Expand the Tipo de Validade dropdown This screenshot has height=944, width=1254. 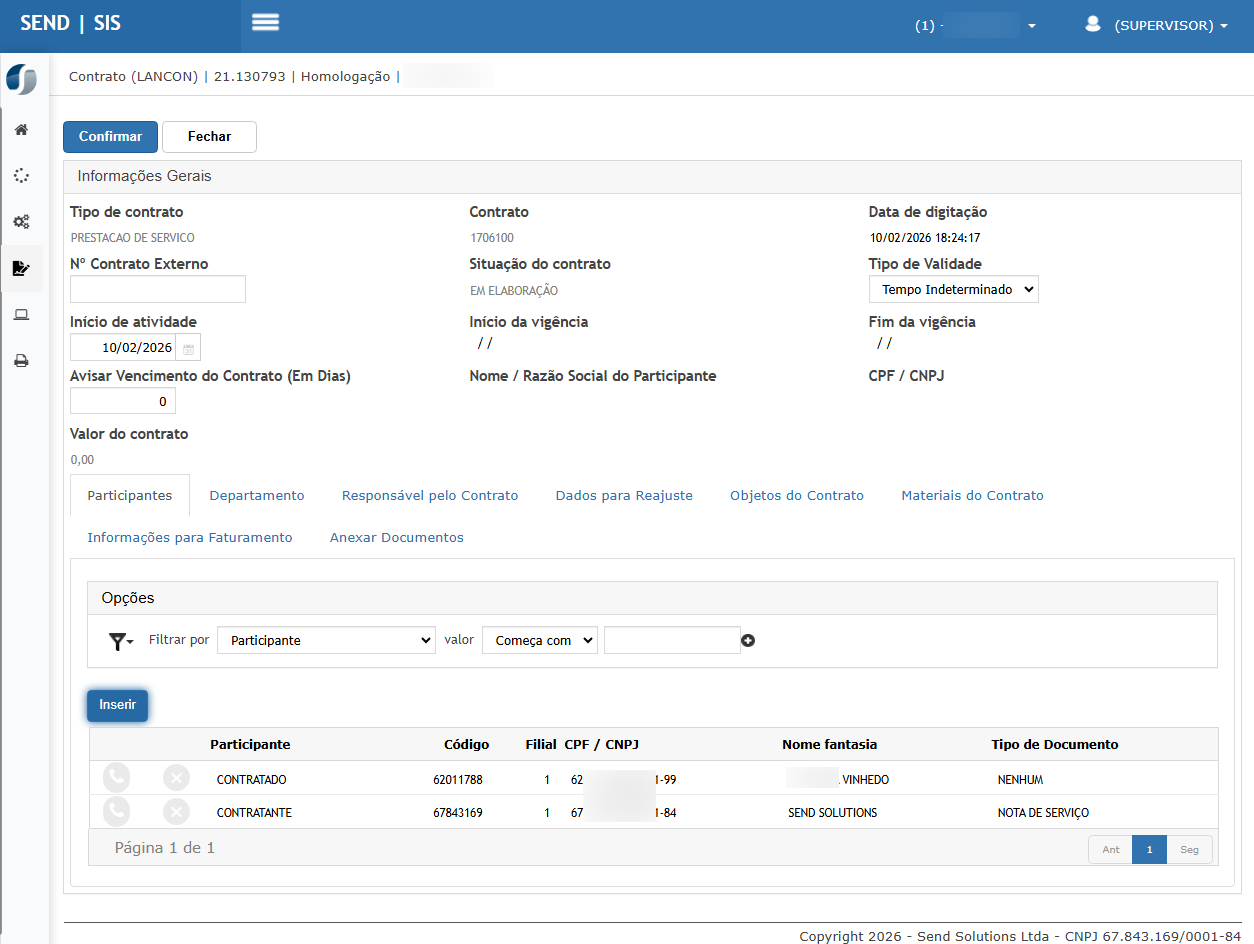[953, 290]
